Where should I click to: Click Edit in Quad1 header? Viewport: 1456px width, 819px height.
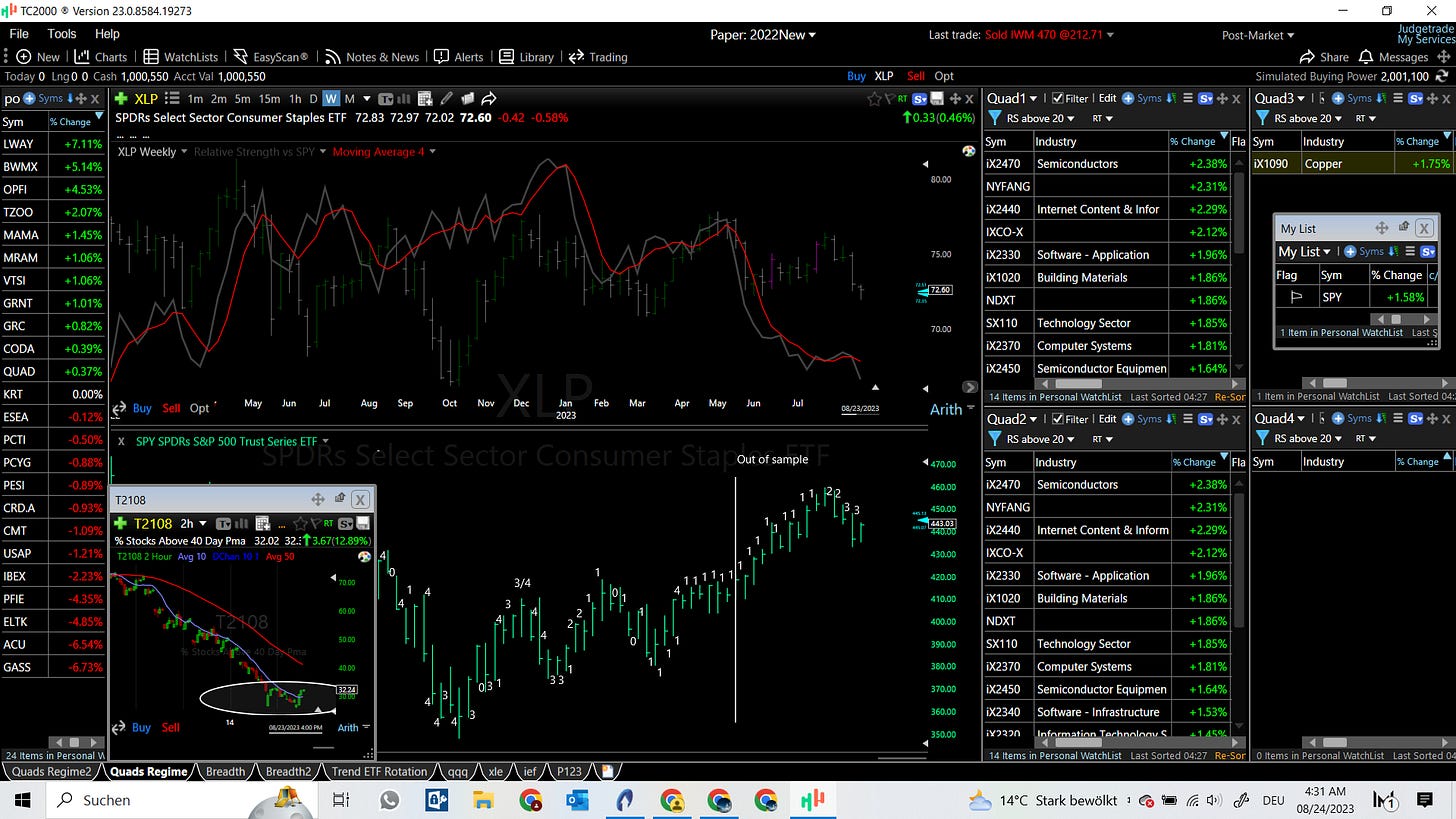1107,98
